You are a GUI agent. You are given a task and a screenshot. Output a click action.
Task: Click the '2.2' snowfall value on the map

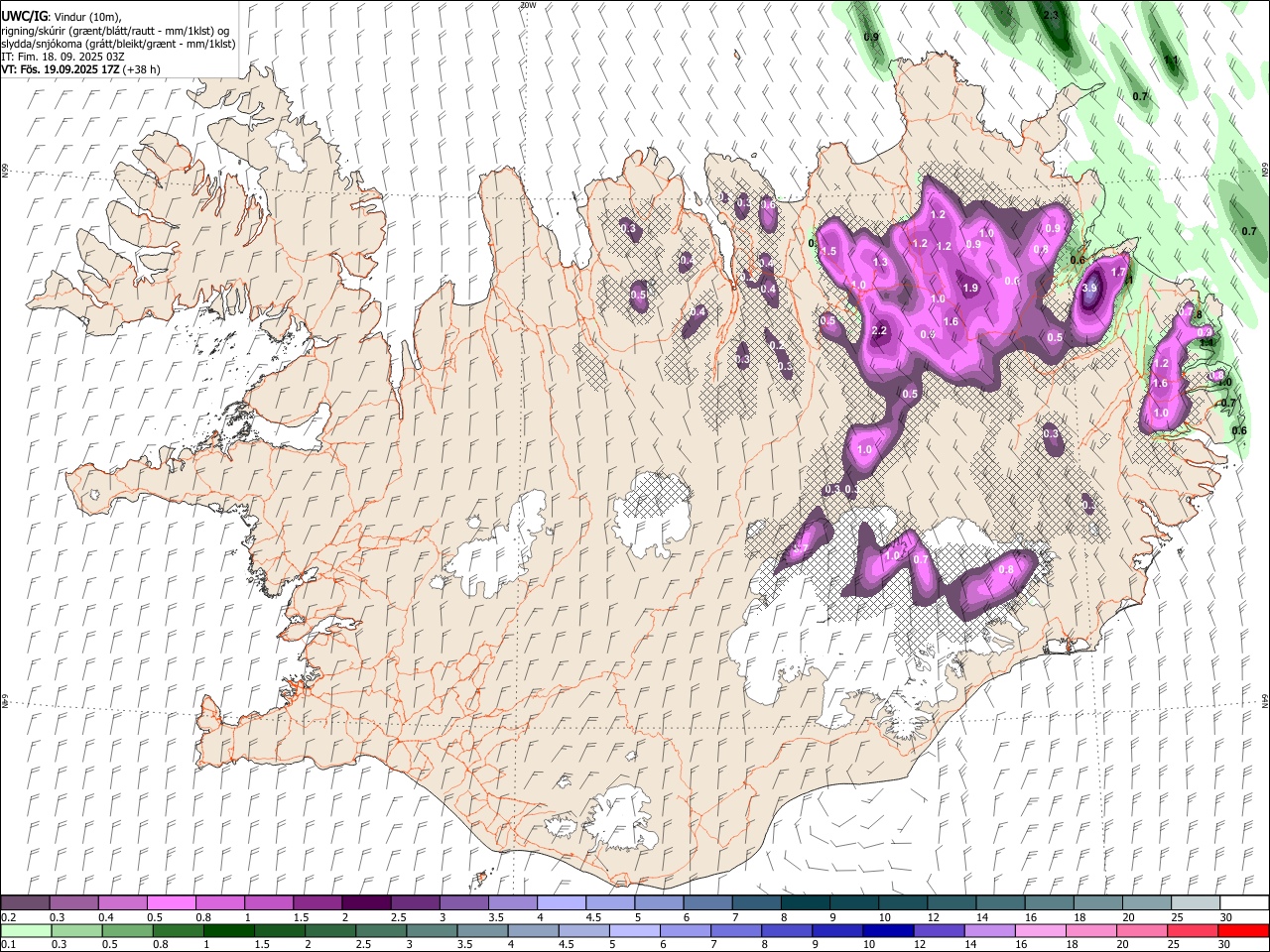point(879,331)
